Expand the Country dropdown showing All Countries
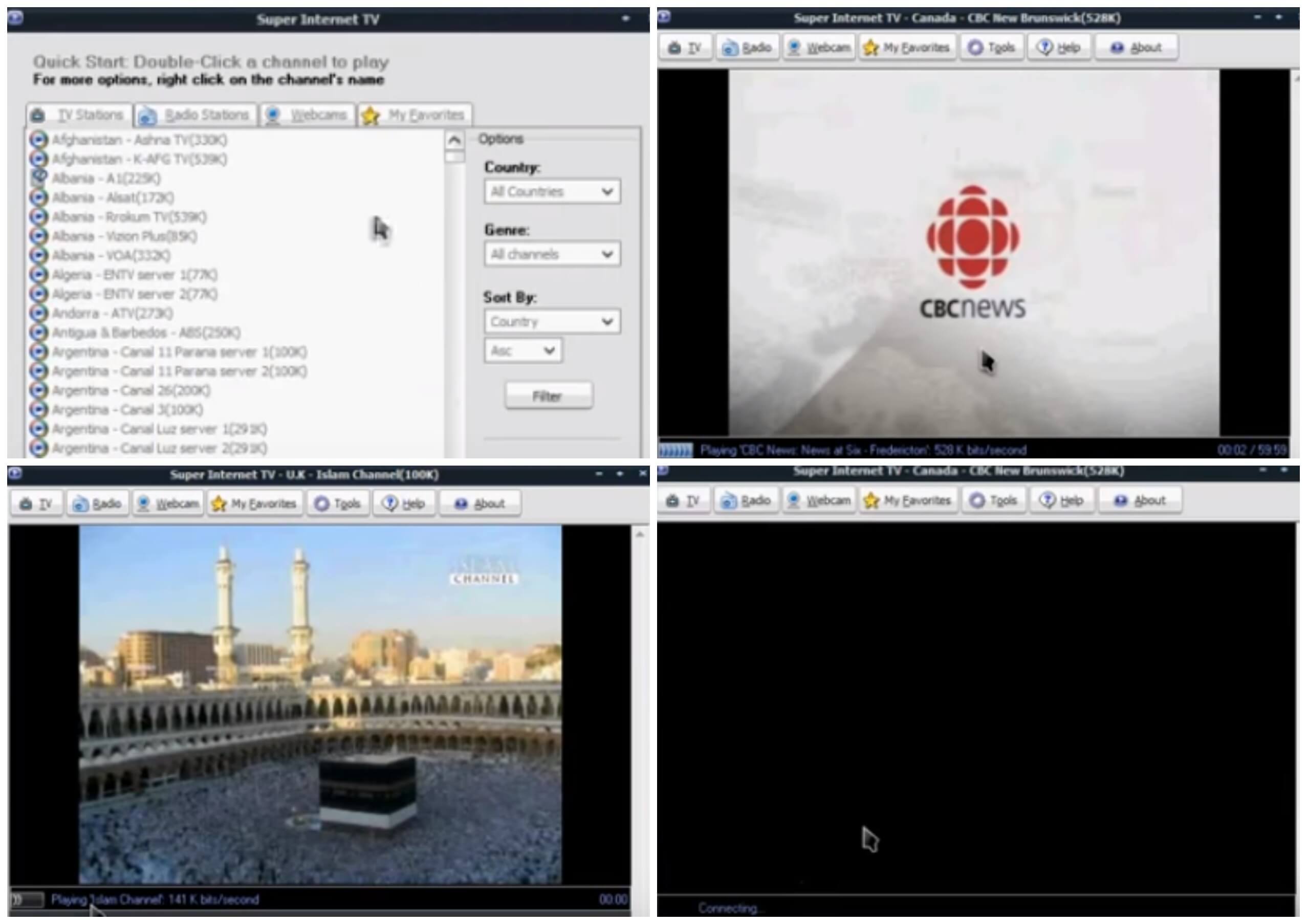1307x924 pixels. [552, 191]
